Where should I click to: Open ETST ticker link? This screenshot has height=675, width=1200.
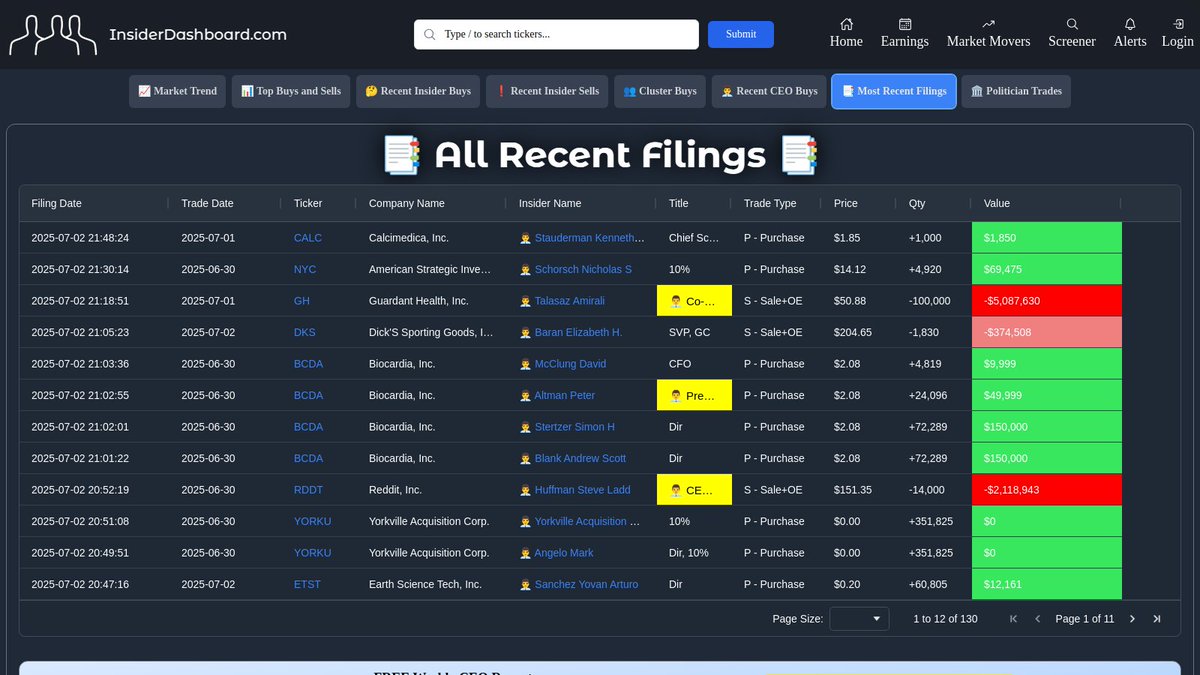[x=308, y=584]
